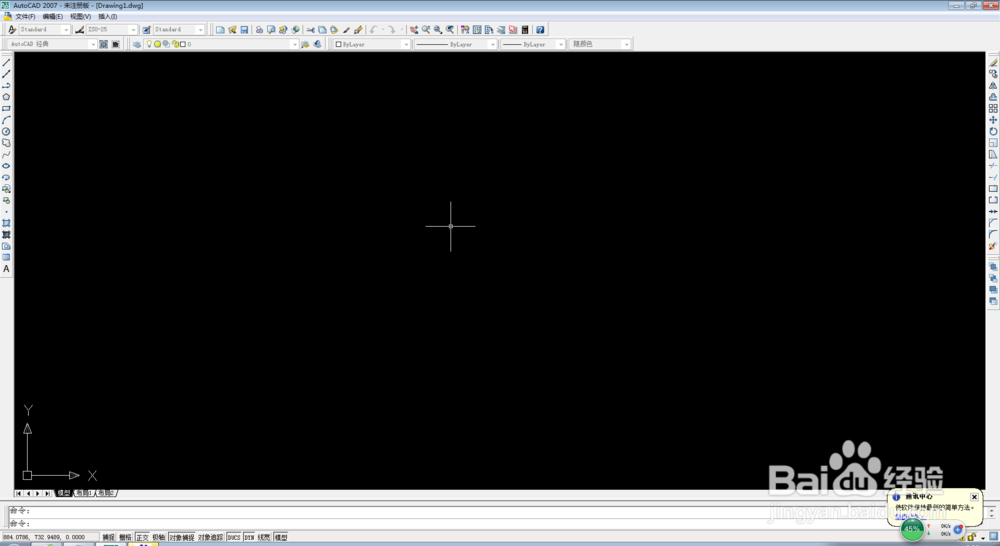The height and width of the screenshot is (546, 1000).
Task: Click the Open file icon
Action: point(232,30)
